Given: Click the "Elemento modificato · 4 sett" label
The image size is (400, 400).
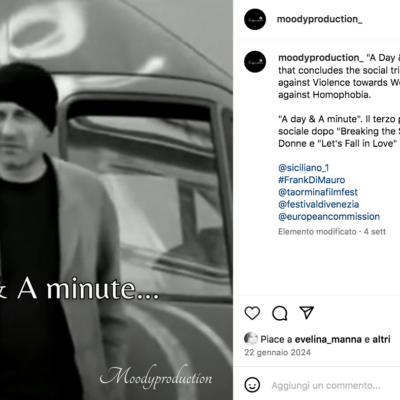Looking at the screenshot, I should click(x=332, y=232).
